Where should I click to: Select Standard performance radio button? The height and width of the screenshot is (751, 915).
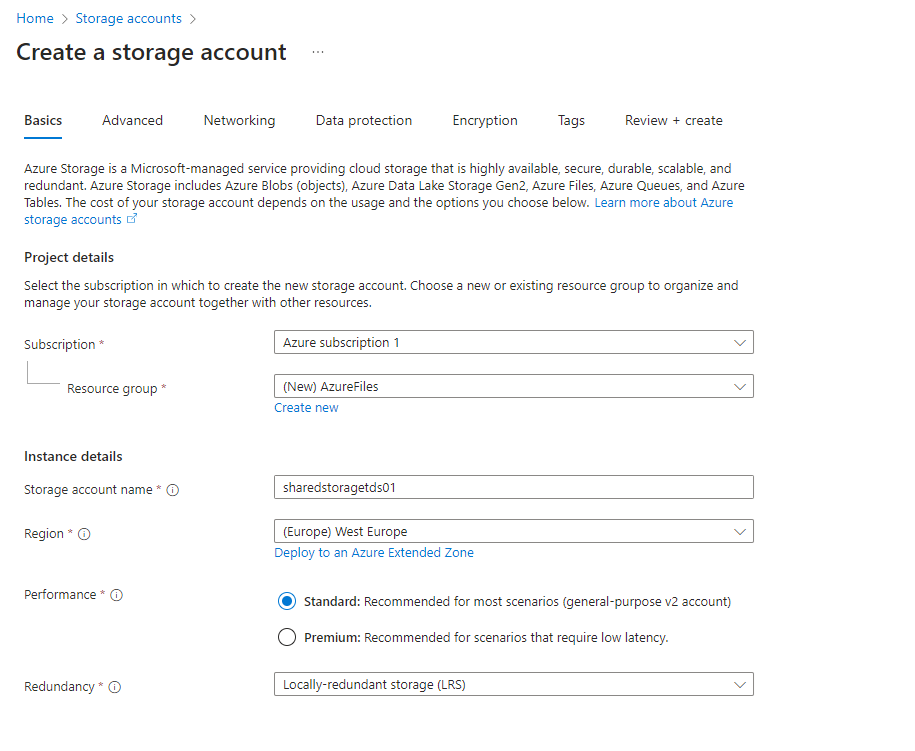click(287, 602)
